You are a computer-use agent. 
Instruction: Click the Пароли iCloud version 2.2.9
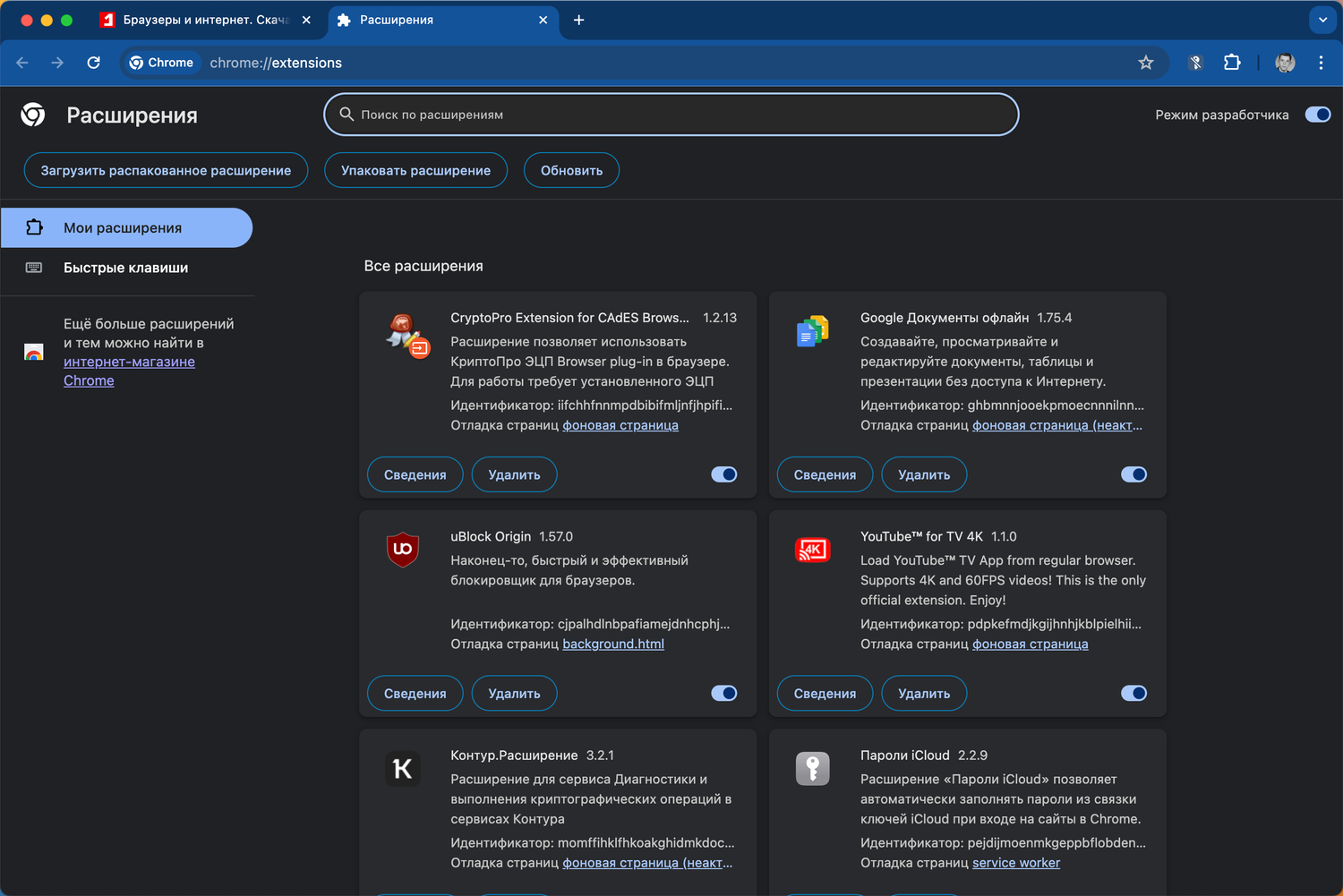[972, 755]
